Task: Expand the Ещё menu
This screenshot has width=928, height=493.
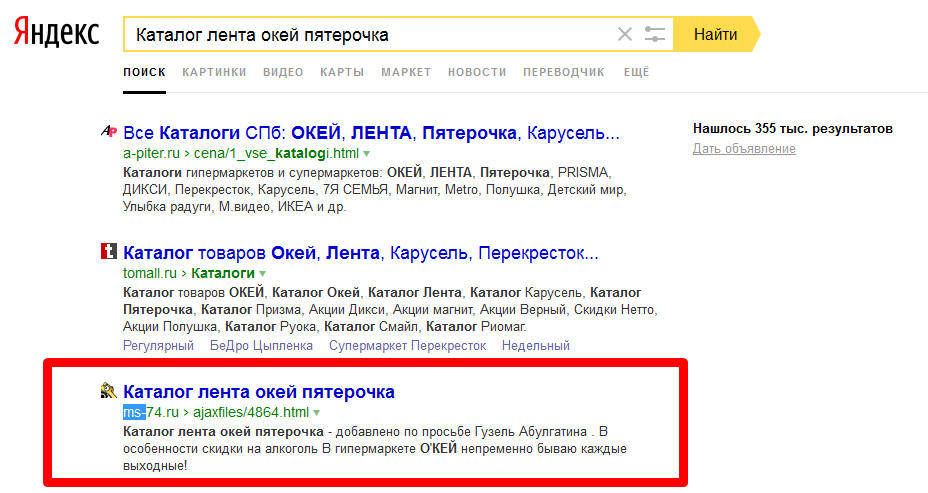Action: 636,72
